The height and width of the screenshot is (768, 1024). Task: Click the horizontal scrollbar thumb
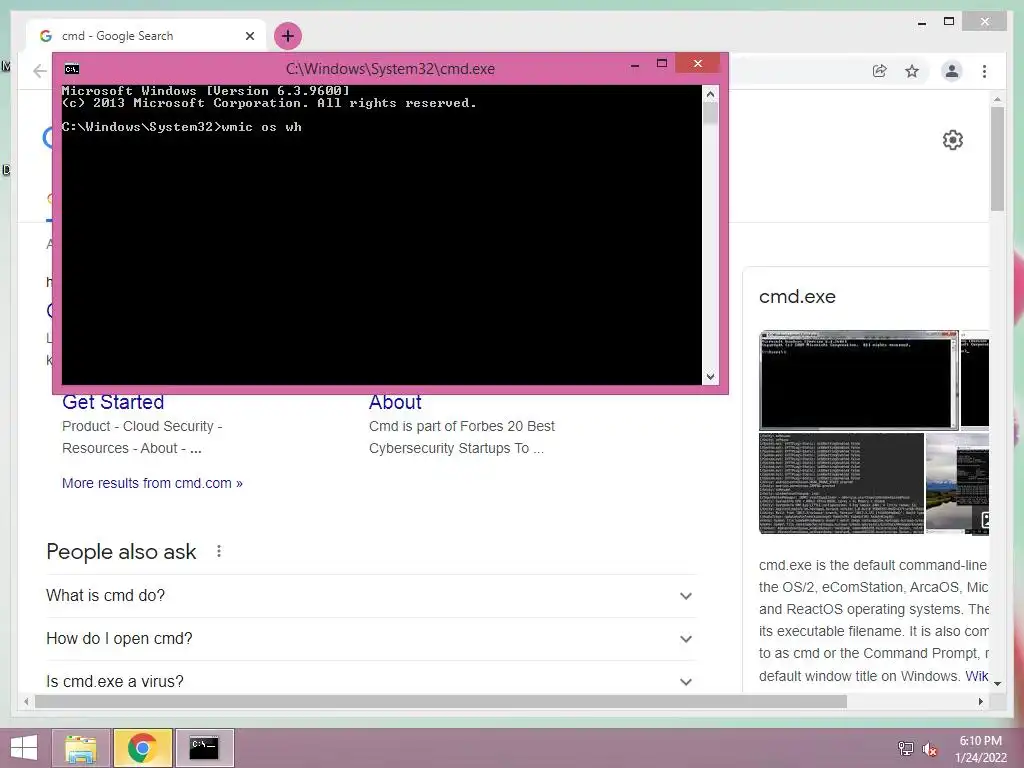point(441,701)
